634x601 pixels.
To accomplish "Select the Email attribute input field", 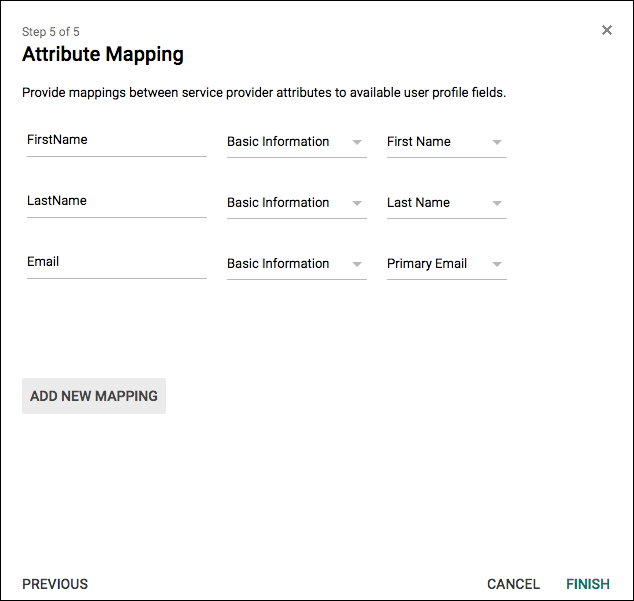I will click(116, 263).
